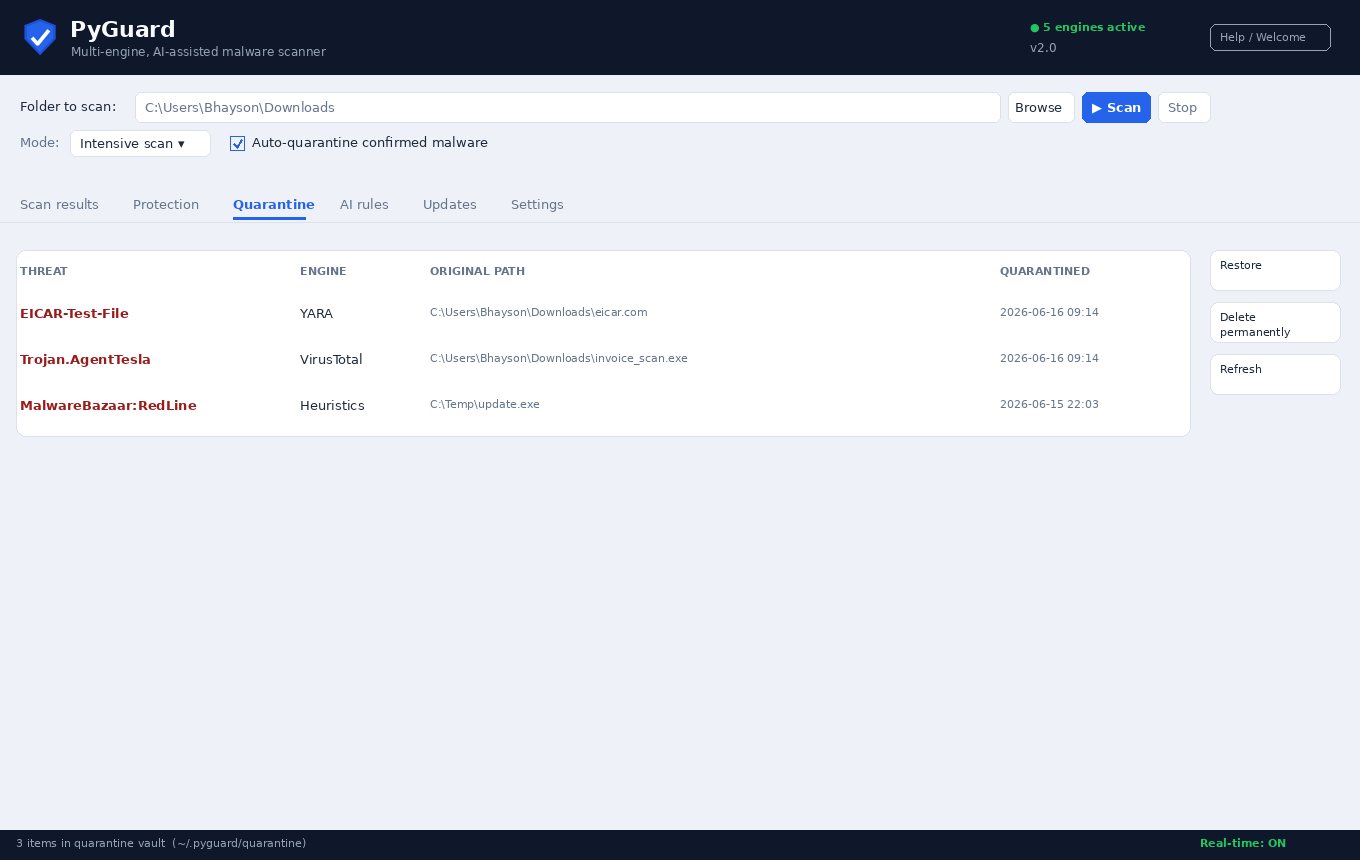Click the v2.0 version label

click(x=1043, y=47)
